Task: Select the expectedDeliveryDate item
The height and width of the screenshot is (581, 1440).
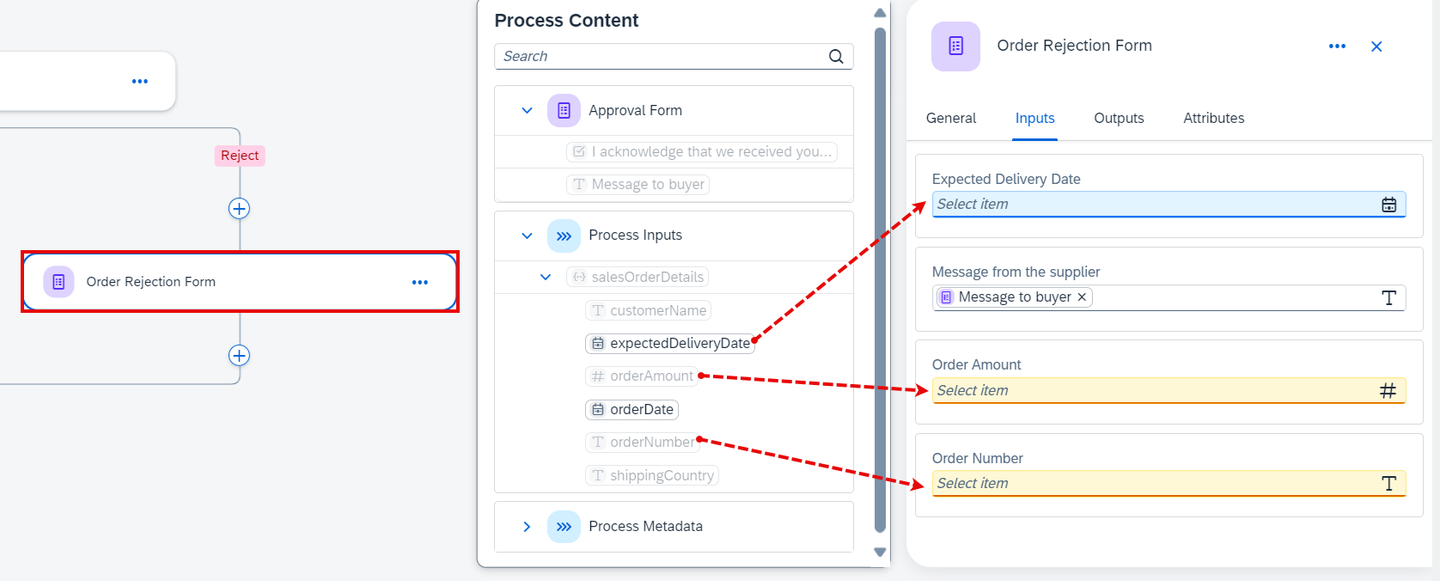Action: pos(670,343)
